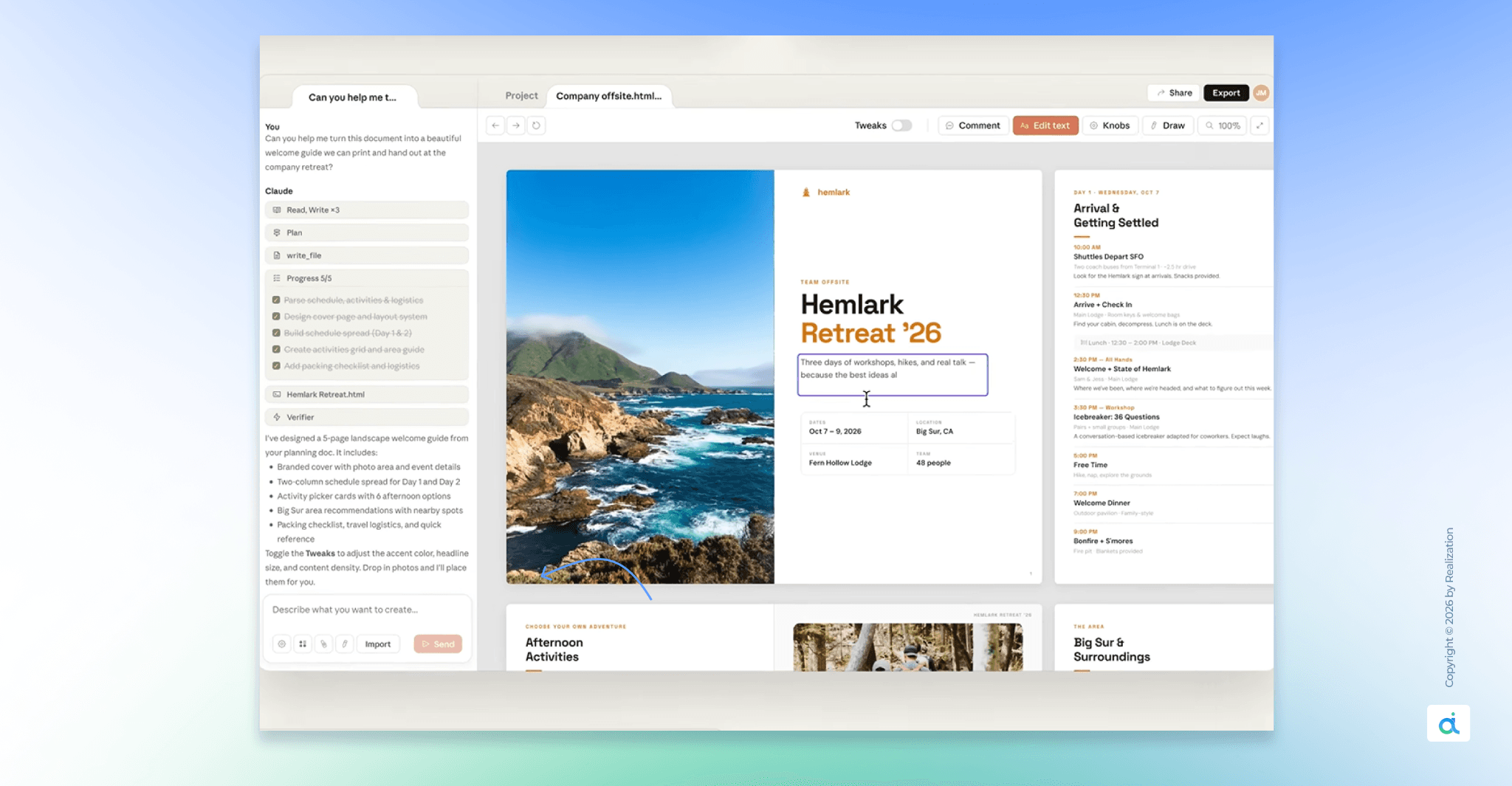Open fullscreen with the expand arrows icon
1512x786 pixels.
tap(1260, 125)
